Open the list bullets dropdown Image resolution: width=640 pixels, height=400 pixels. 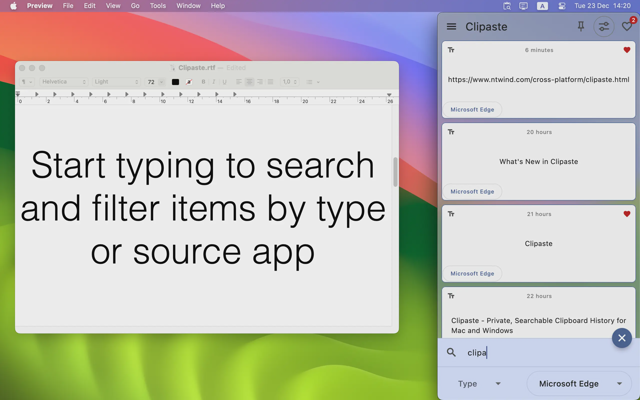(313, 82)
